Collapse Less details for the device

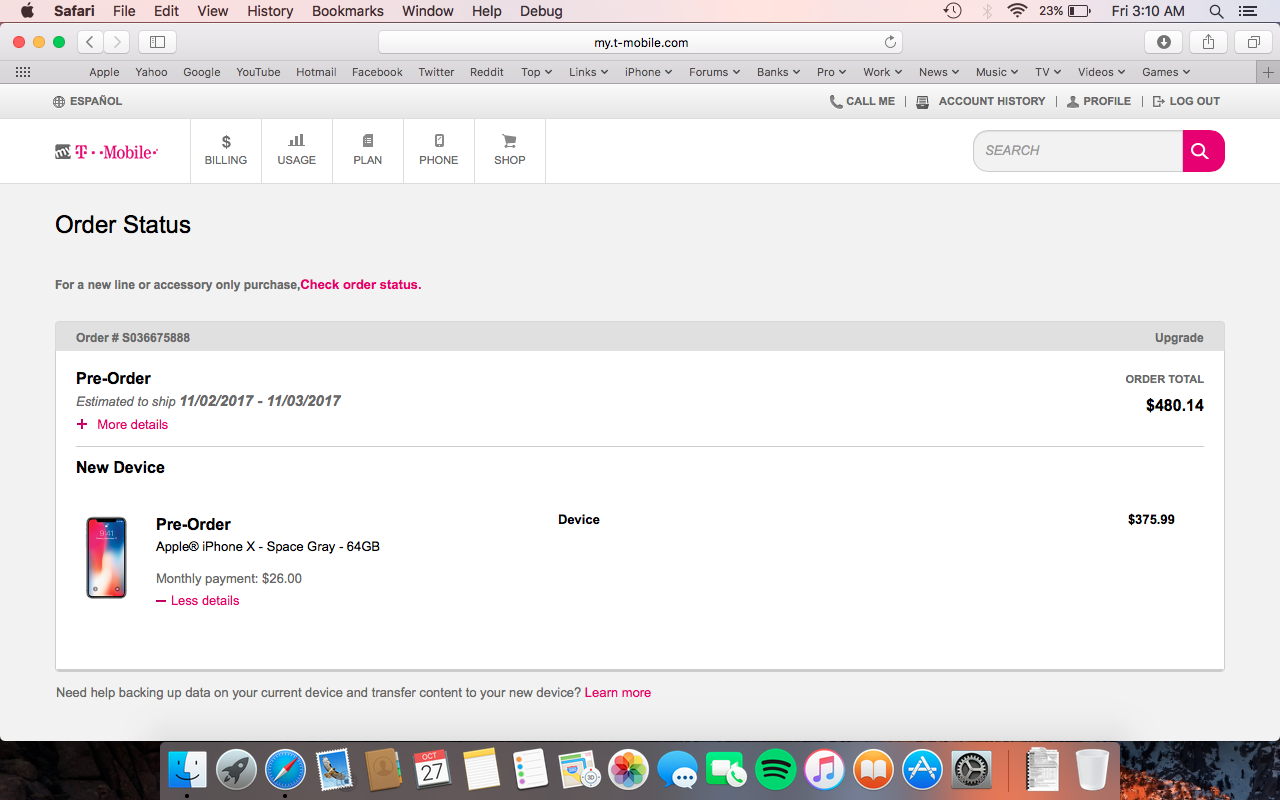(x=198, y=600)
